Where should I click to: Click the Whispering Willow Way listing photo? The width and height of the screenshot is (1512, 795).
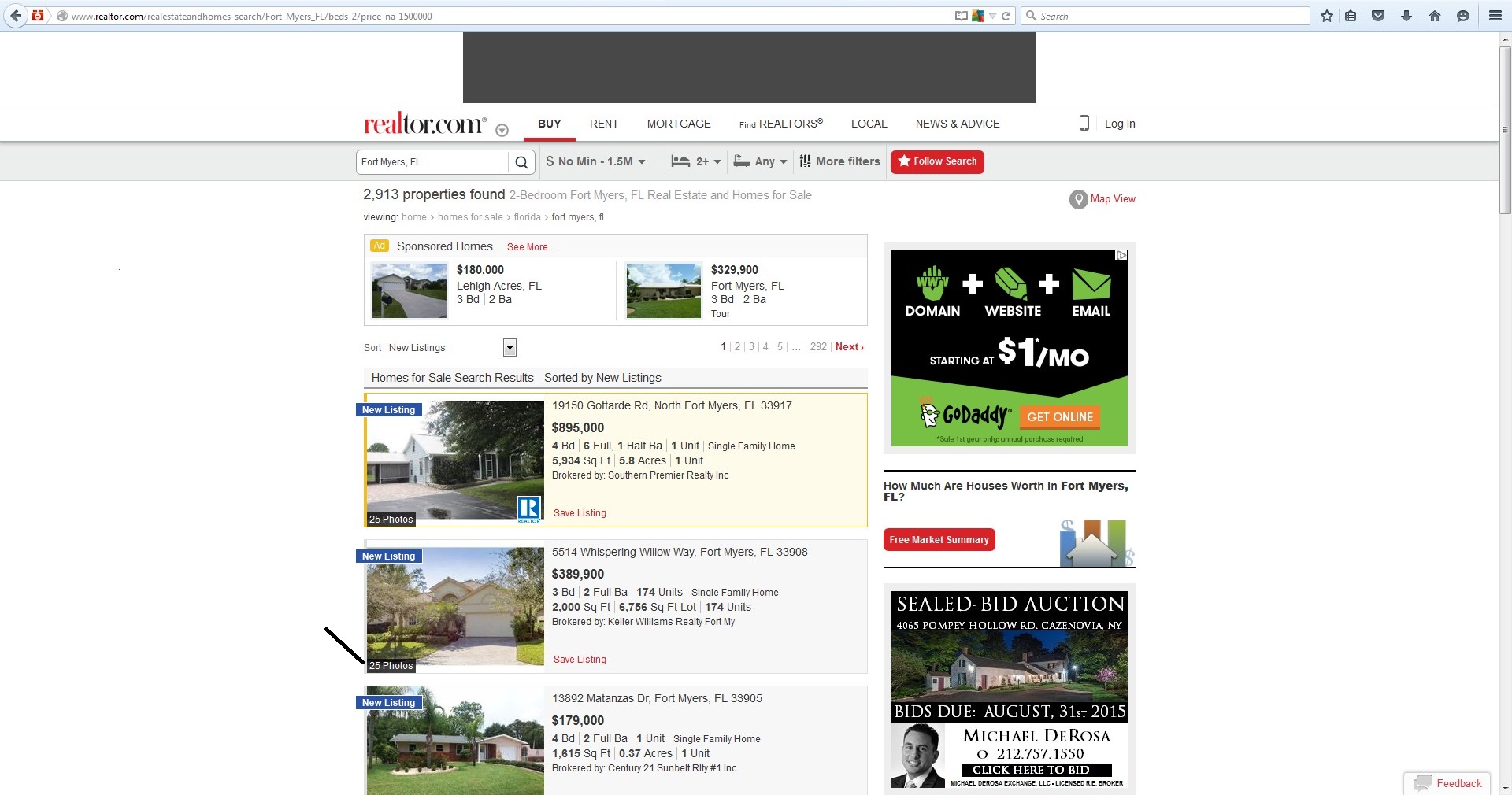click(x=455, y=607)
